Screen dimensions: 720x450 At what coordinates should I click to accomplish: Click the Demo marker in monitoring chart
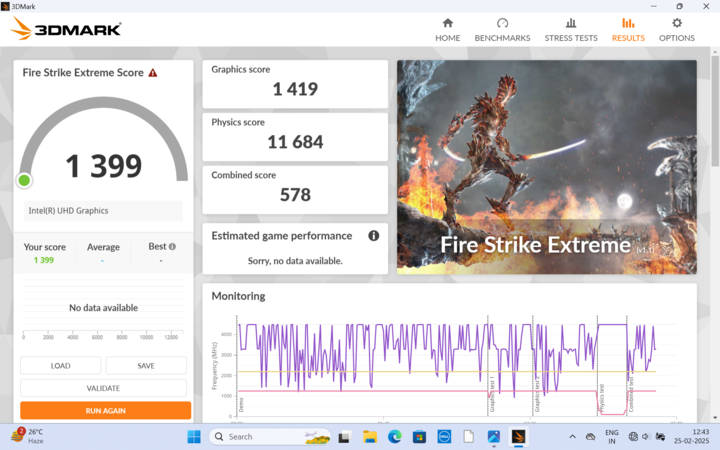tap(241, 405)
